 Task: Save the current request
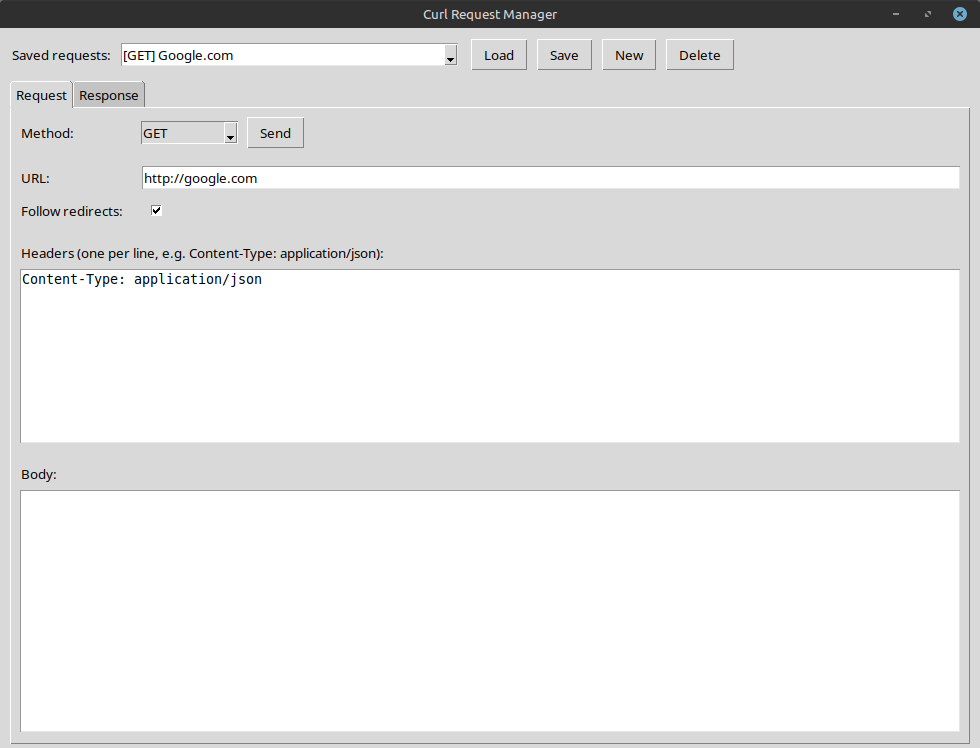click(564, 55)
